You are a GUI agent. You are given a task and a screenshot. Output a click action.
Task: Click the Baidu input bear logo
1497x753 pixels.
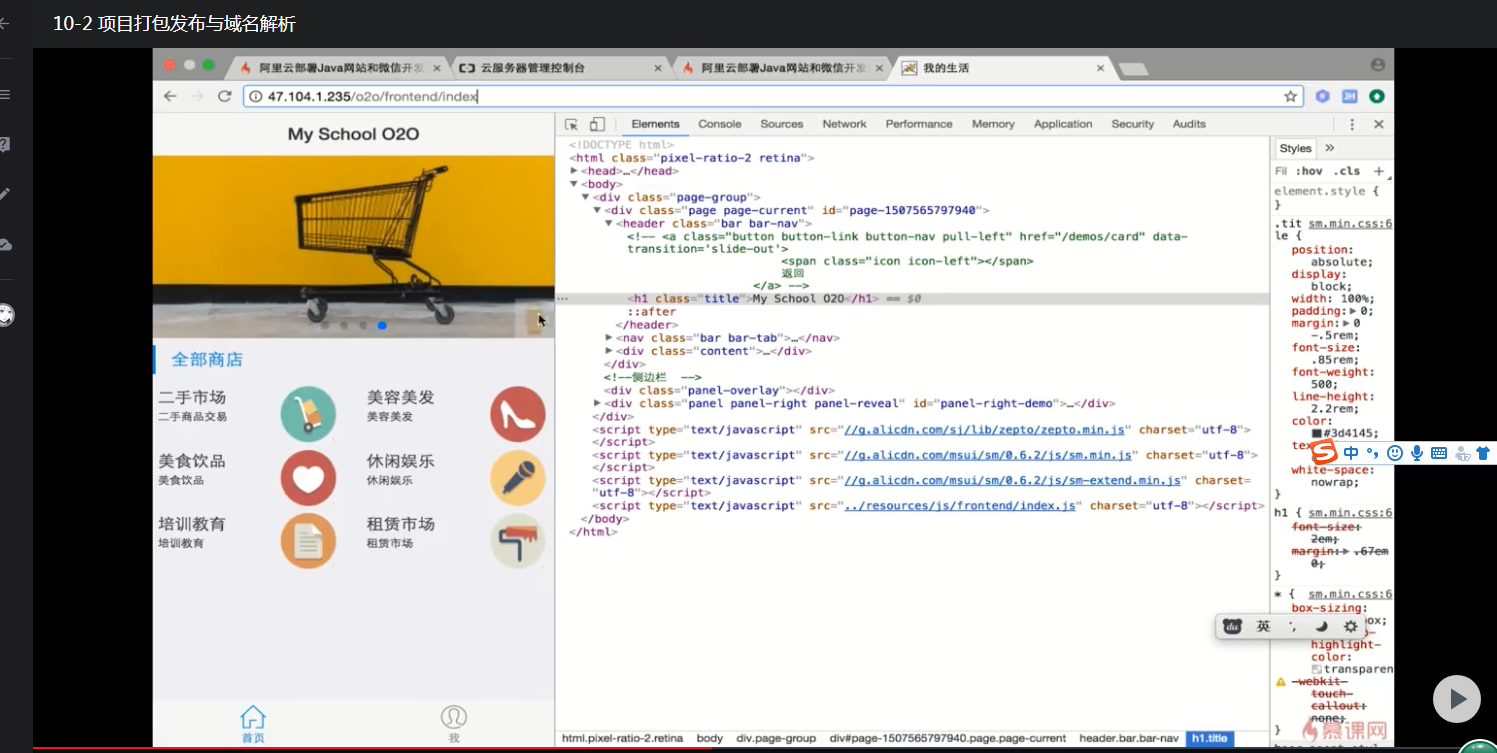1233,627
